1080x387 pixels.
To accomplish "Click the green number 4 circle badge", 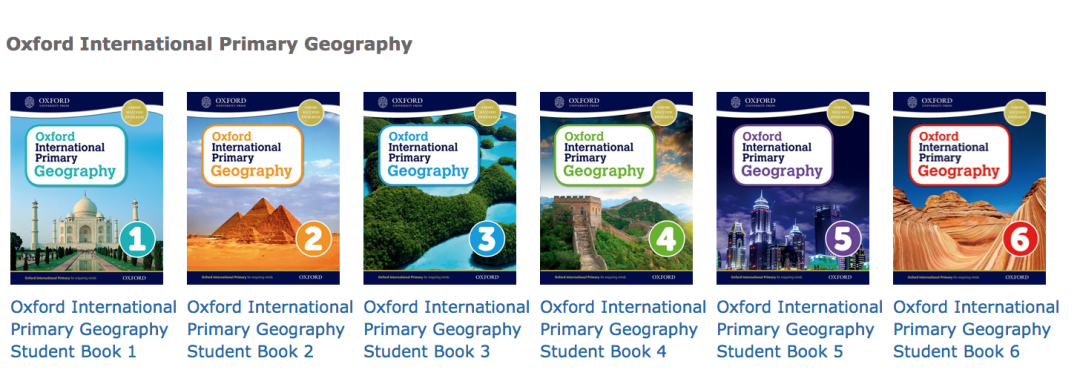I will (667, 240).
